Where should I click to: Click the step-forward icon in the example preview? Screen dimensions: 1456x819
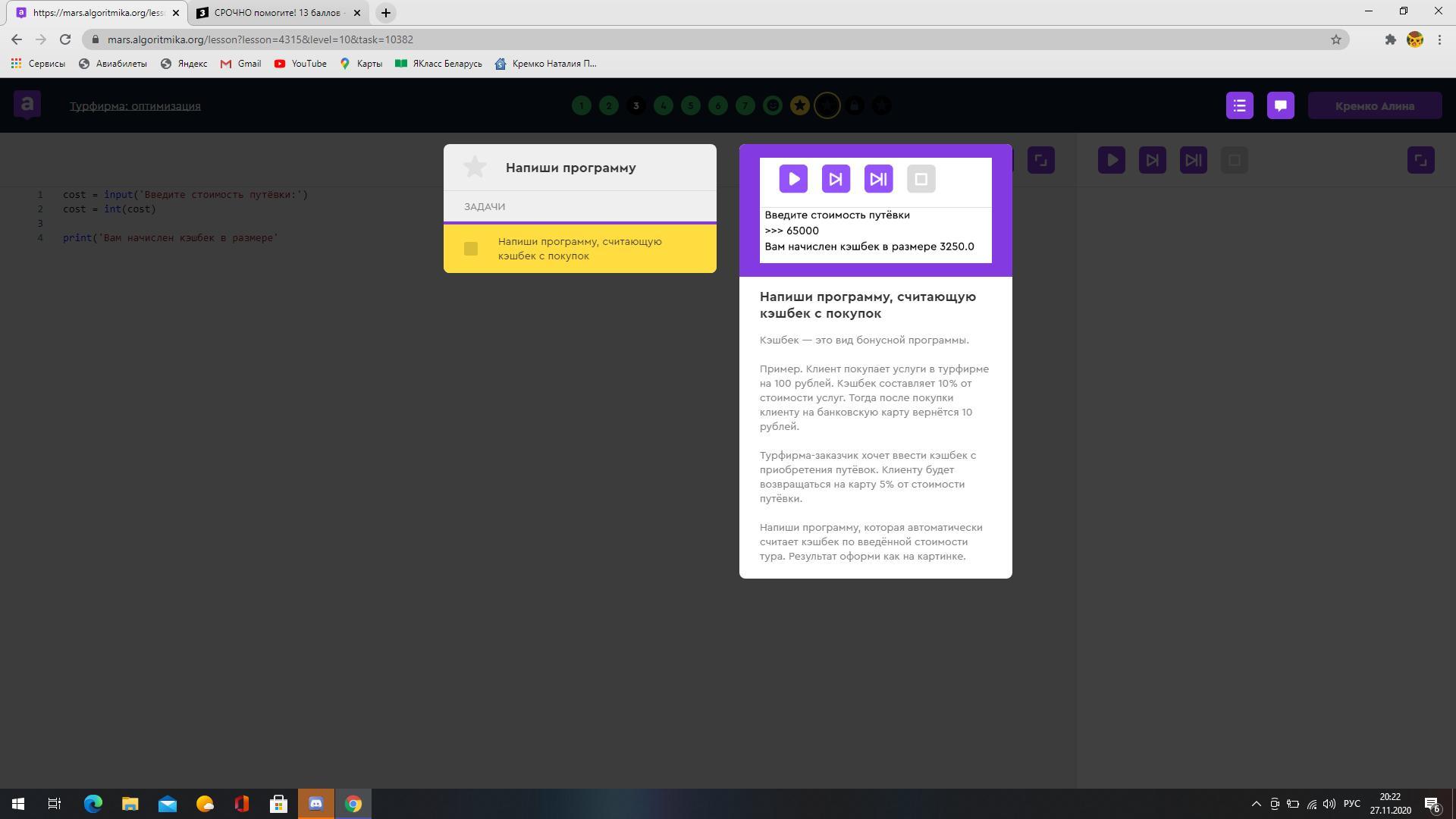tap(836, 180)
